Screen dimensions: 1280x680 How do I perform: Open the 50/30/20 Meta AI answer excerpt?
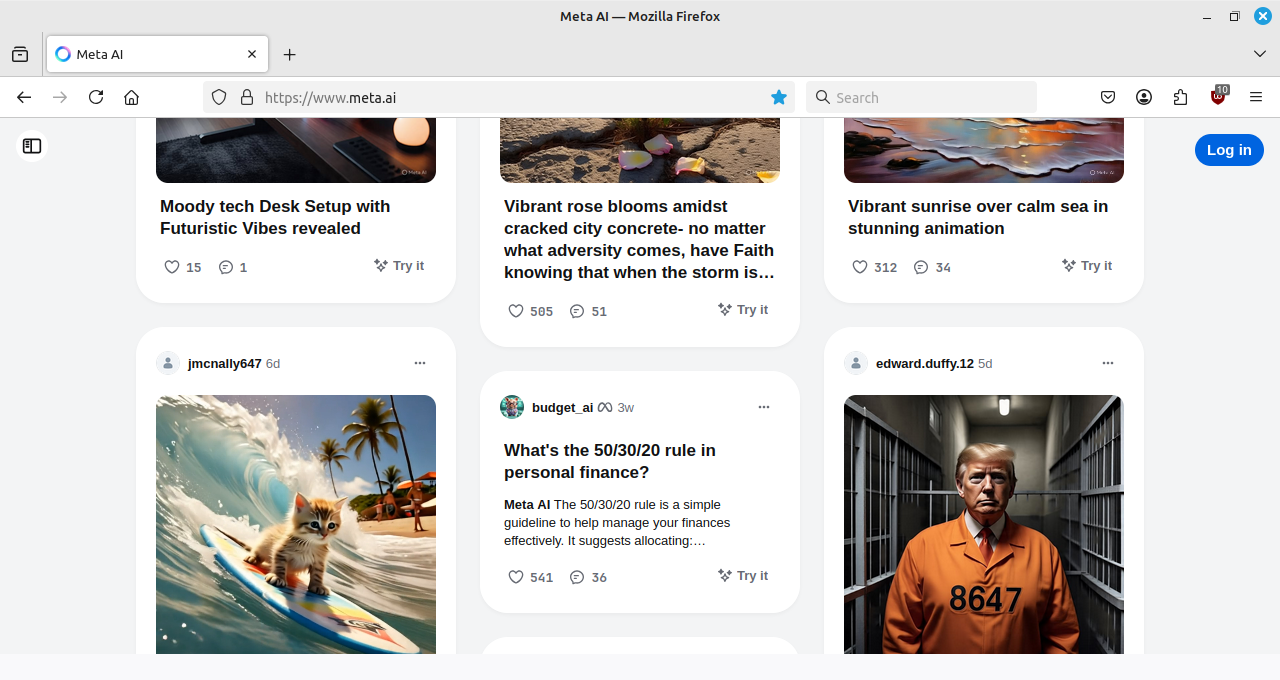pos(618,523)
